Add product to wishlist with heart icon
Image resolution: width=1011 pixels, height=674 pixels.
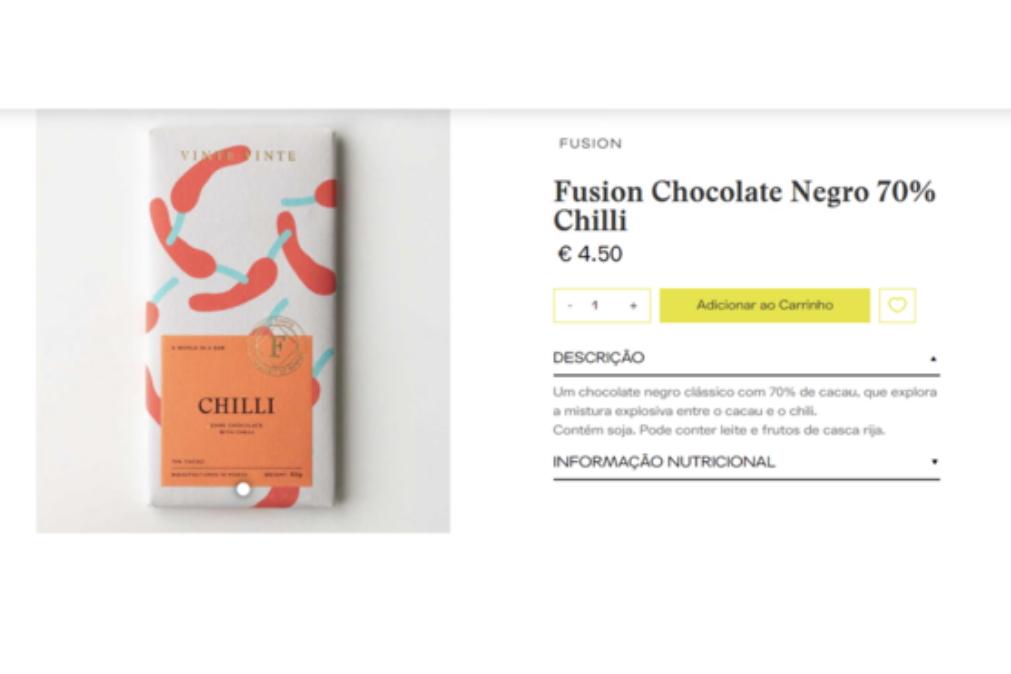click(898, 305)
